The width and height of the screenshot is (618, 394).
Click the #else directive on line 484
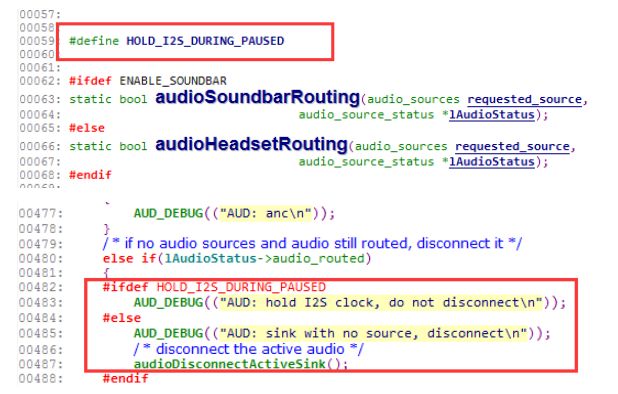coord(122,318)
